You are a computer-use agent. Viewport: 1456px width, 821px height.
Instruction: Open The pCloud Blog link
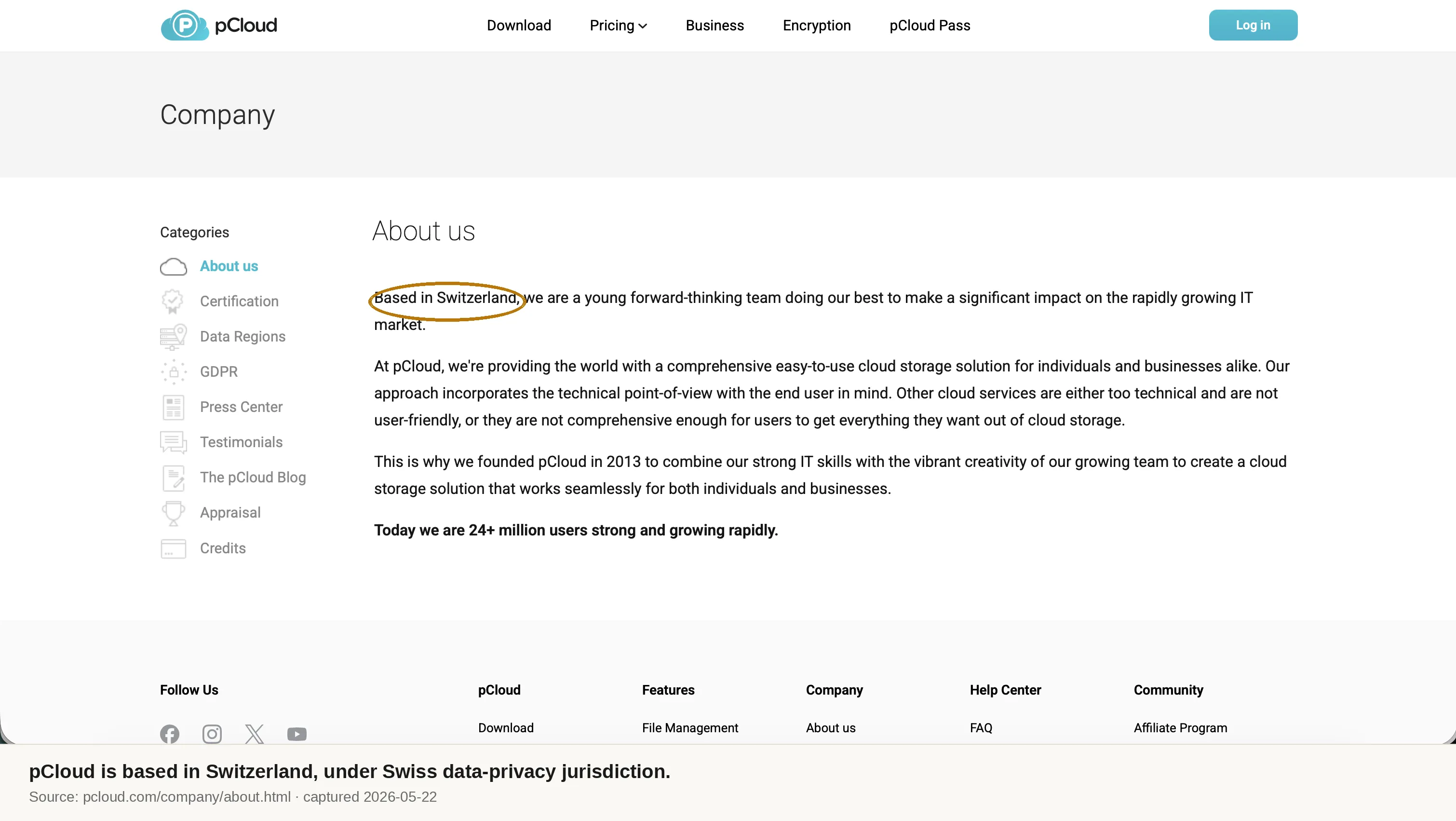point(253,478)
